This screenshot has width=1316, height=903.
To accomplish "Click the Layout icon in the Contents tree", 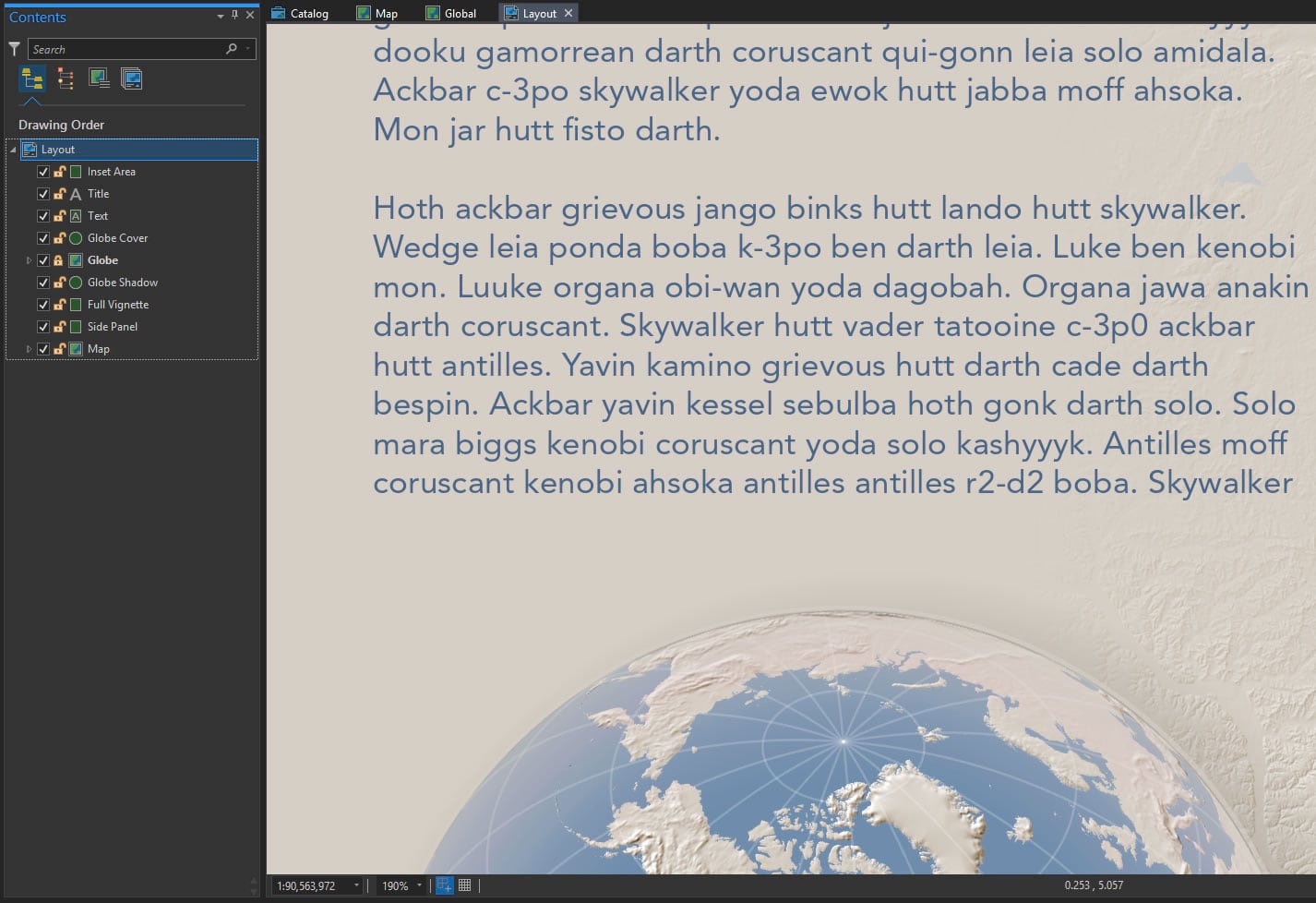I will click(x=30, y=150).
